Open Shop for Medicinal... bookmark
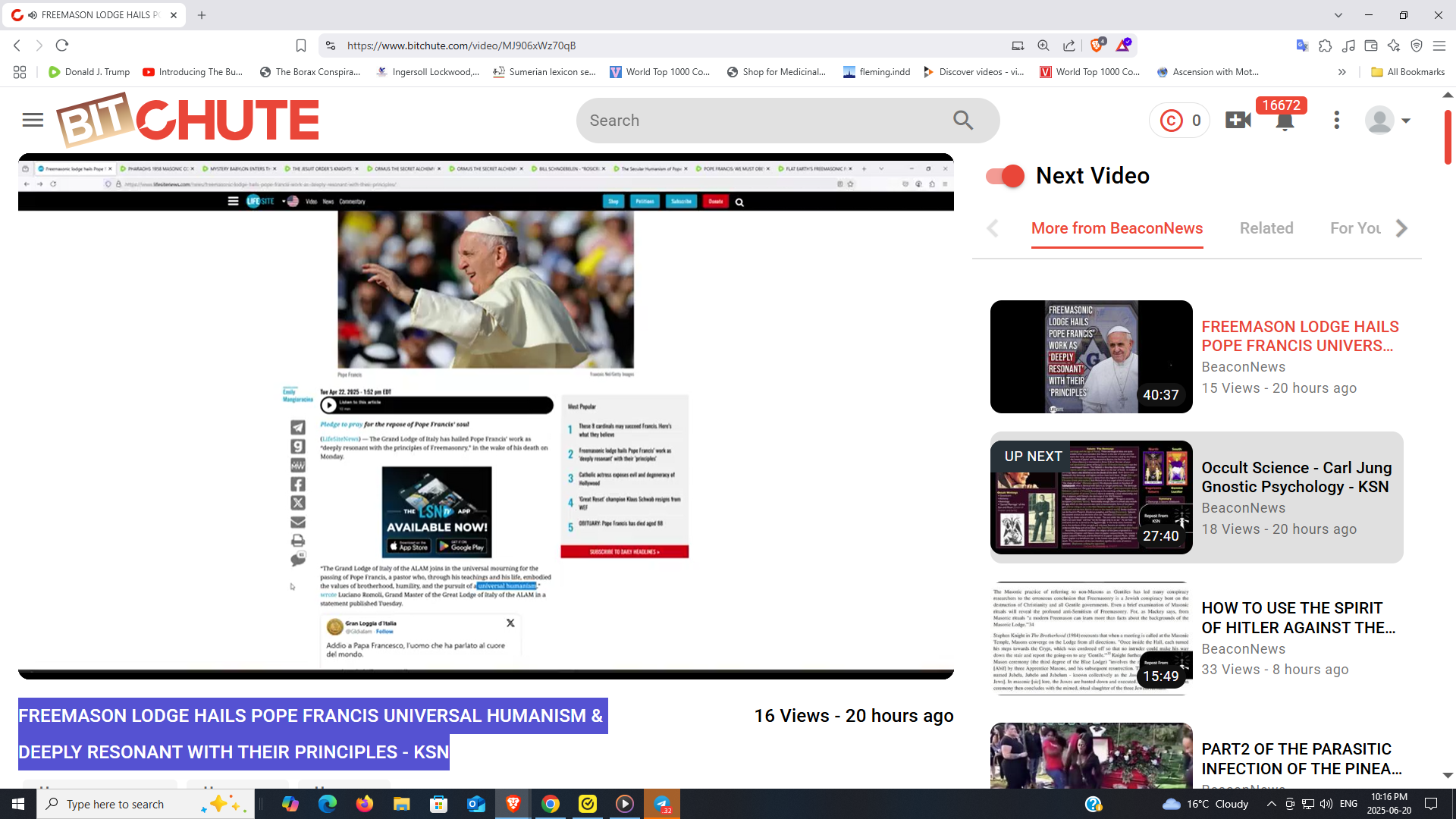Image resolution: width=1456 pixels, height=819 pixels. 777,72
